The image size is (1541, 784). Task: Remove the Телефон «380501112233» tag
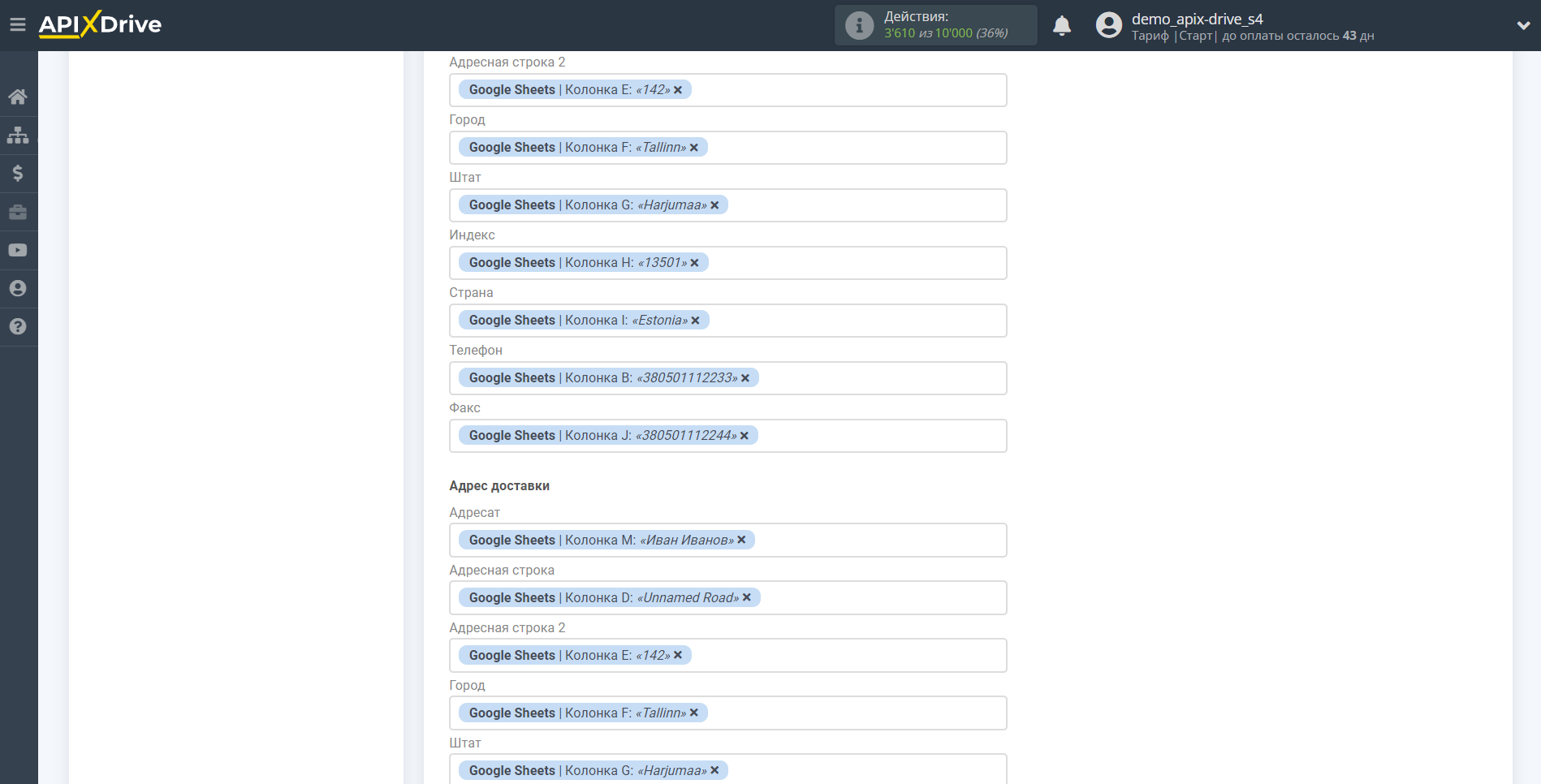pos(745,378)
